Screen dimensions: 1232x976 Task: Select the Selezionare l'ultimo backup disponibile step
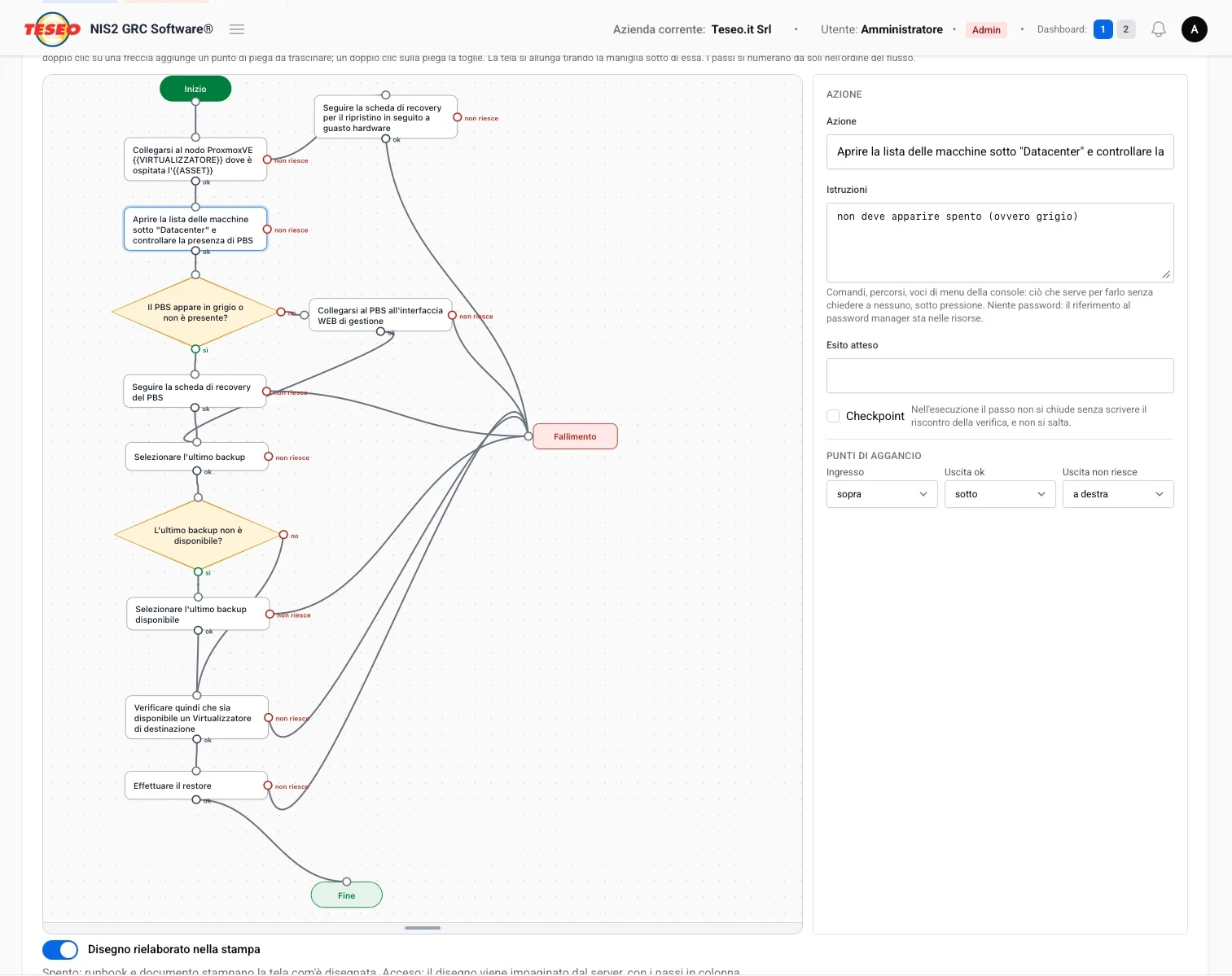(198, 614)
